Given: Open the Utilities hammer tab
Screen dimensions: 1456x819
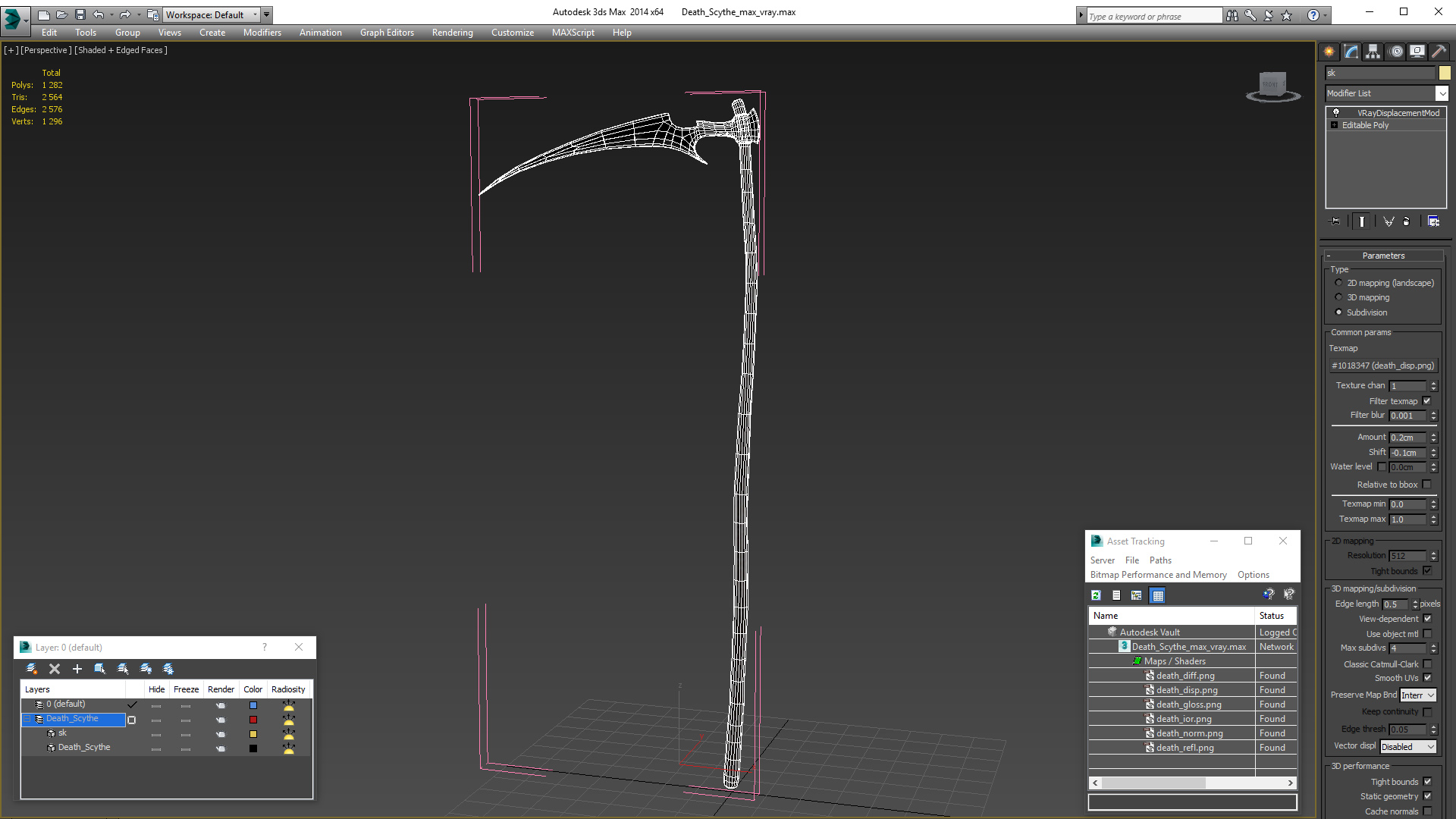Looking at the screenshot, I should pyautogui.click(x=1439, y=52).
